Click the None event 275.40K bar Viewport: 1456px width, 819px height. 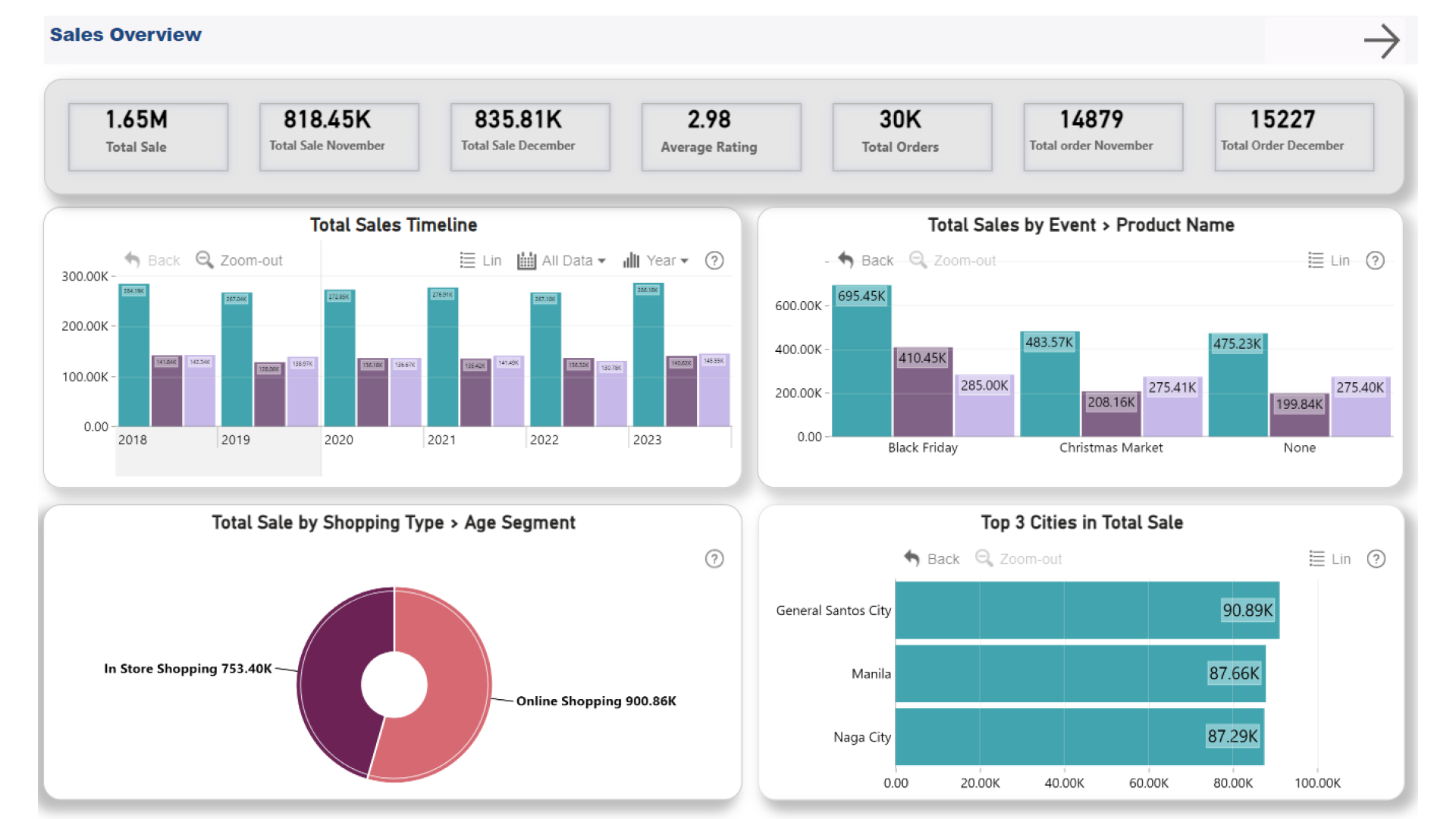tap(1360, 406)
